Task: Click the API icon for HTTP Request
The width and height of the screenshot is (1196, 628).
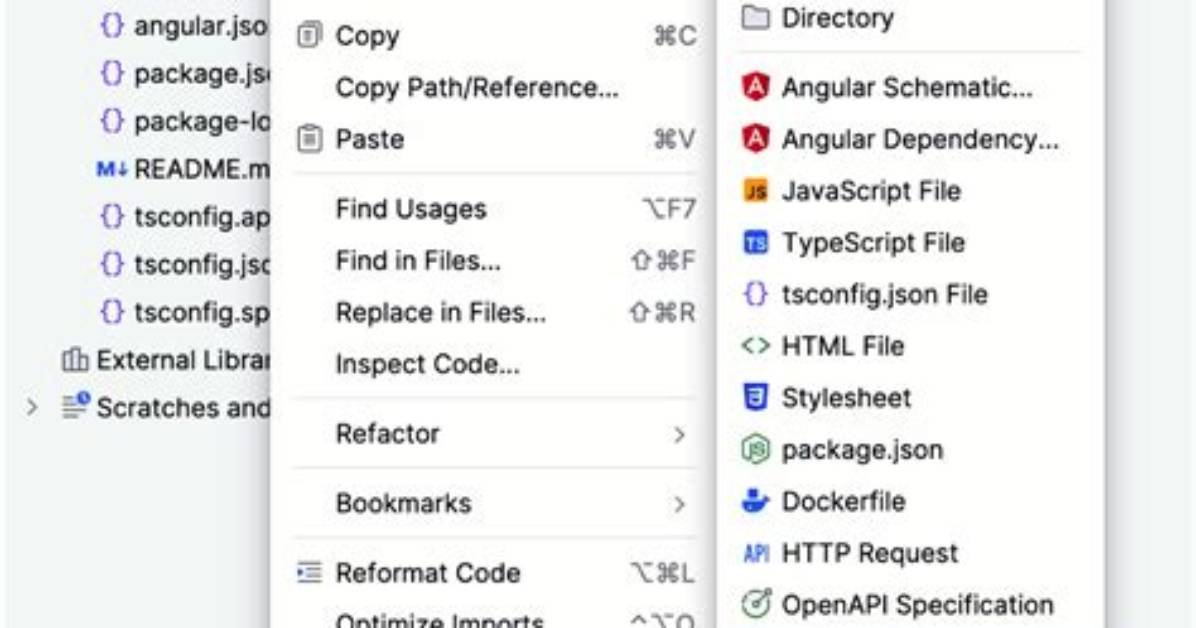Action: pos(755,552)
